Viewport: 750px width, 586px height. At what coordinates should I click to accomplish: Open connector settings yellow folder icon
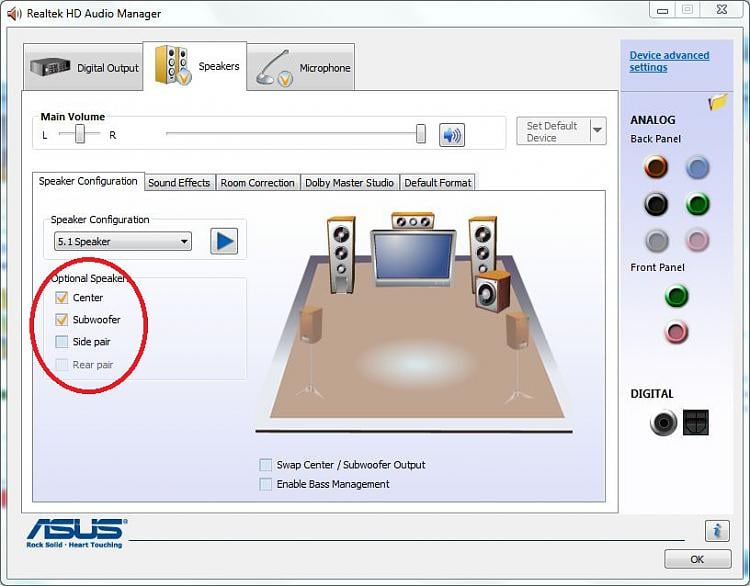[x=718, y=101]
